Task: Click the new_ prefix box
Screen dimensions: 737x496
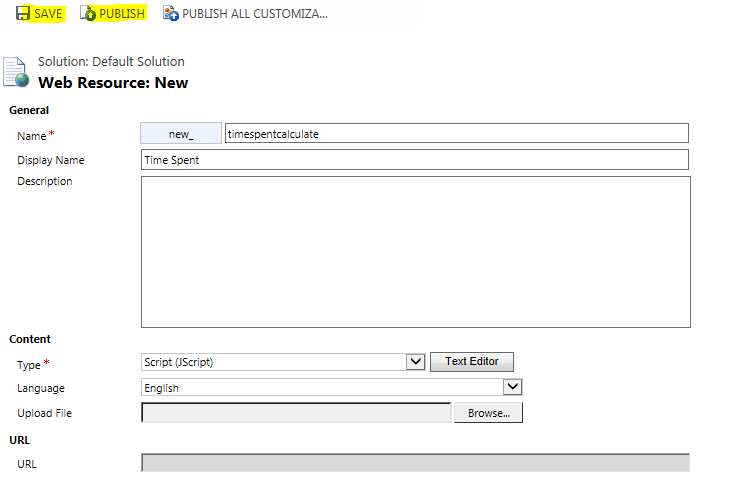Action: pyautogui.click(x=181, y=134)
